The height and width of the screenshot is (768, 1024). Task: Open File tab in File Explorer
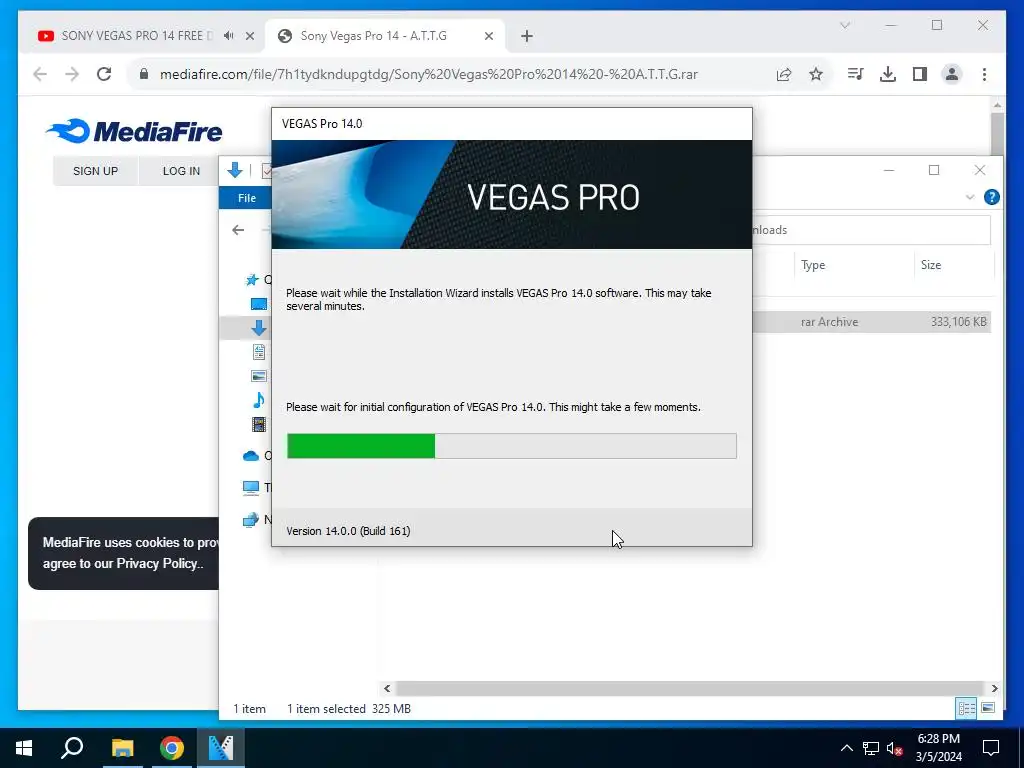(x=247, y=198)
